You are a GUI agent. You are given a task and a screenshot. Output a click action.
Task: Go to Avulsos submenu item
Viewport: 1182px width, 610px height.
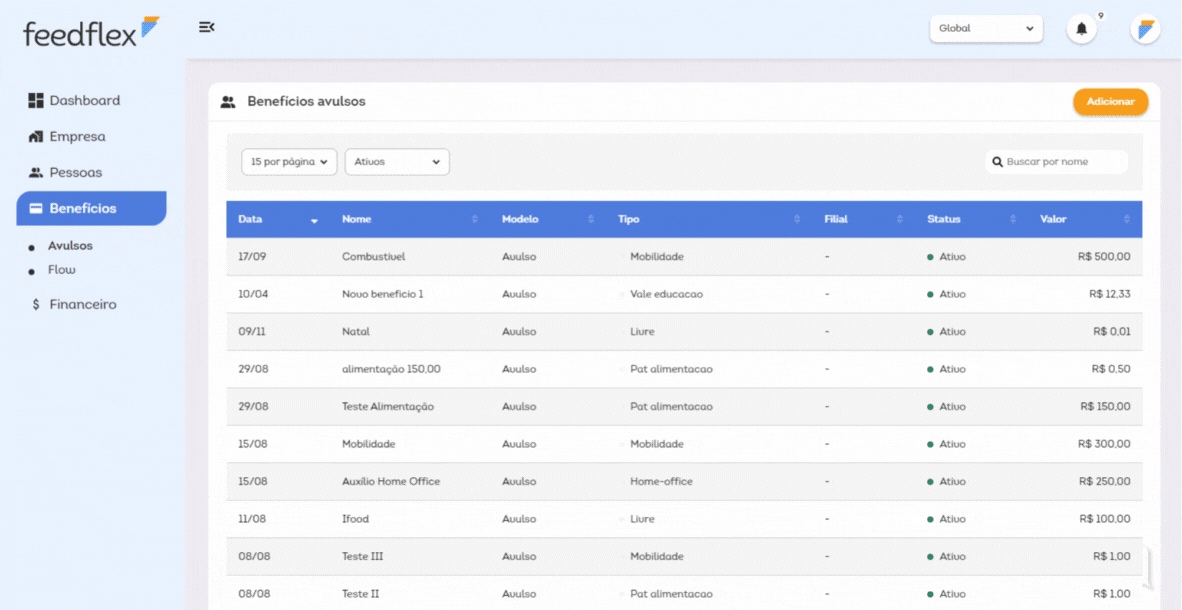tap(70, 246)
